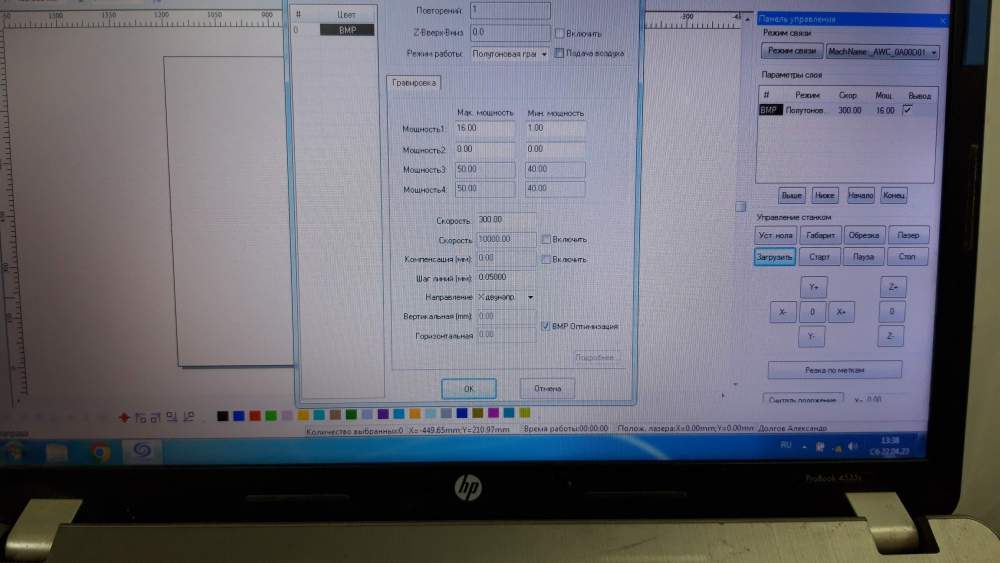Select the BMP layer row in dialog list
Screen dimensions: 1000x563
(x=346, y=30)
